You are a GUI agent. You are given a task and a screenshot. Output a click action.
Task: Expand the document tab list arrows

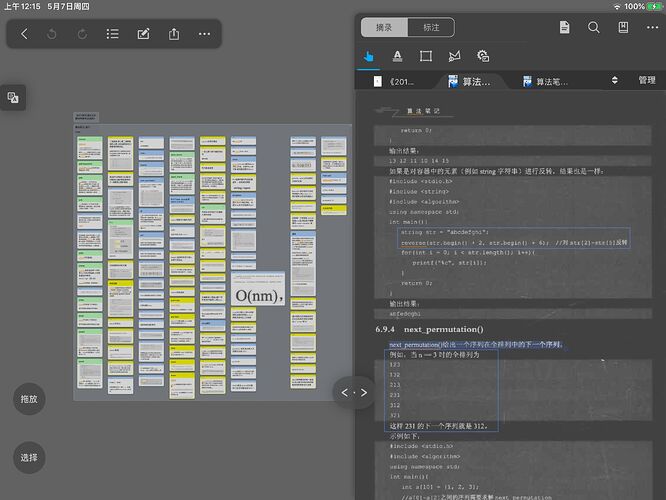tap(615, 80)
